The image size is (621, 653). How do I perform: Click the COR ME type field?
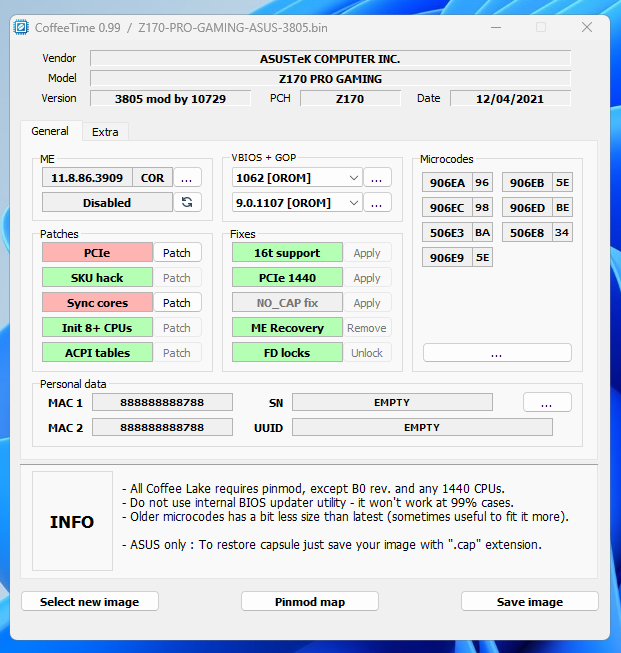[x=152, y=178]
